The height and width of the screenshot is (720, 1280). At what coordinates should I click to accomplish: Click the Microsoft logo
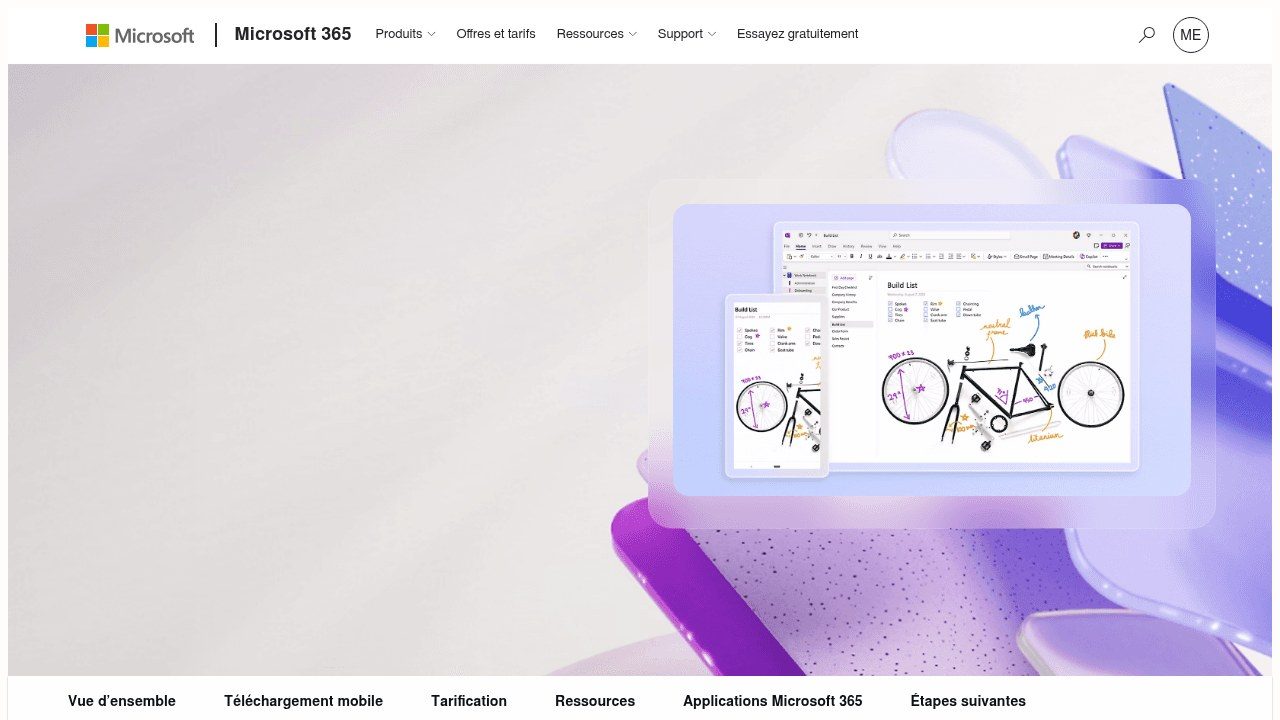point(140,35)
